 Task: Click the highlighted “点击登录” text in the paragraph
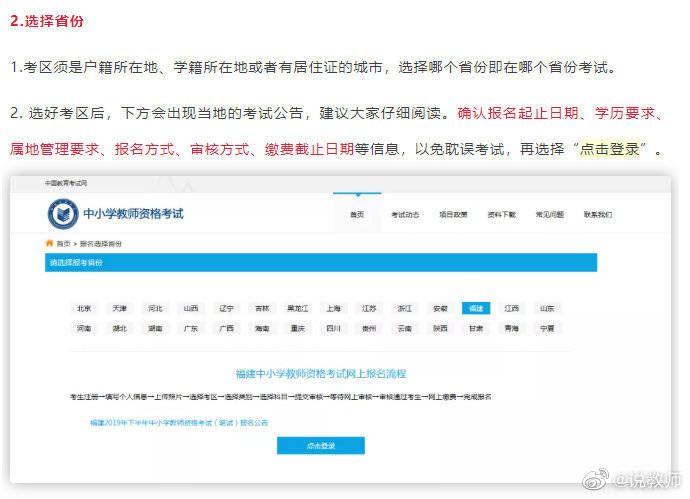pos(609,149)
